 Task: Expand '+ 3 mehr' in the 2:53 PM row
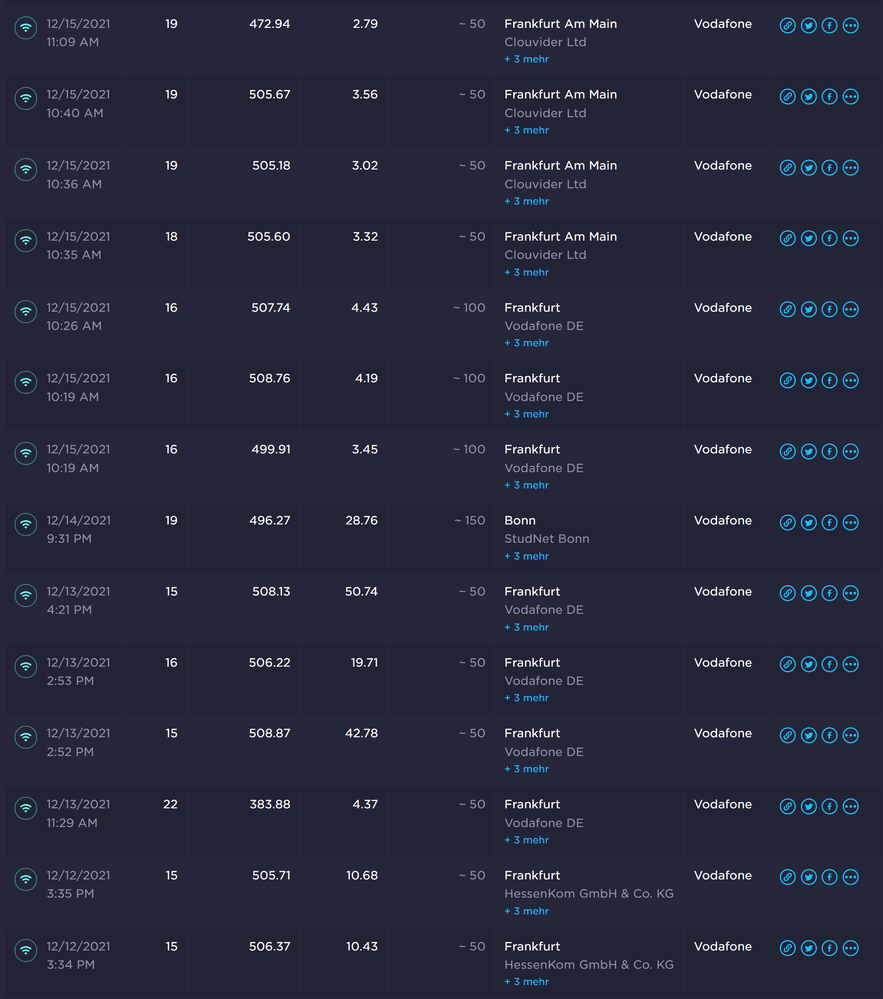tap(526, 698)
